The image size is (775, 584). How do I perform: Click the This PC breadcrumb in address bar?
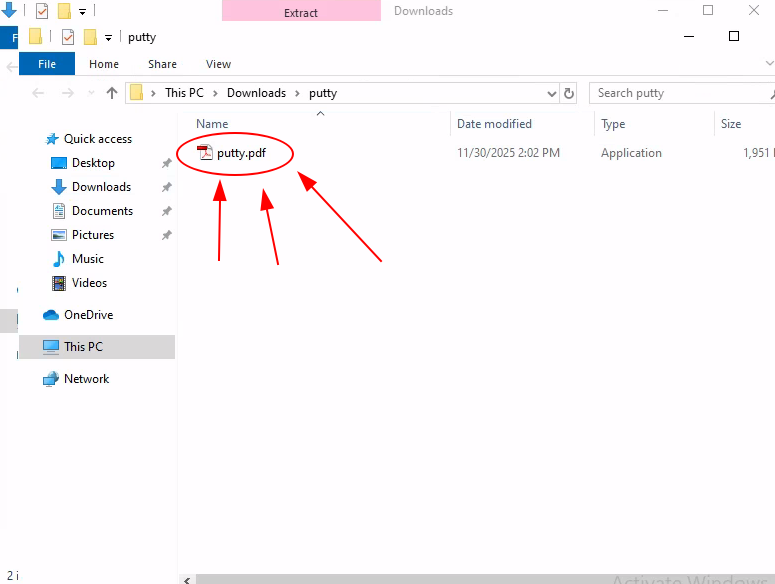pyautogui.click(x=183, y=93)
